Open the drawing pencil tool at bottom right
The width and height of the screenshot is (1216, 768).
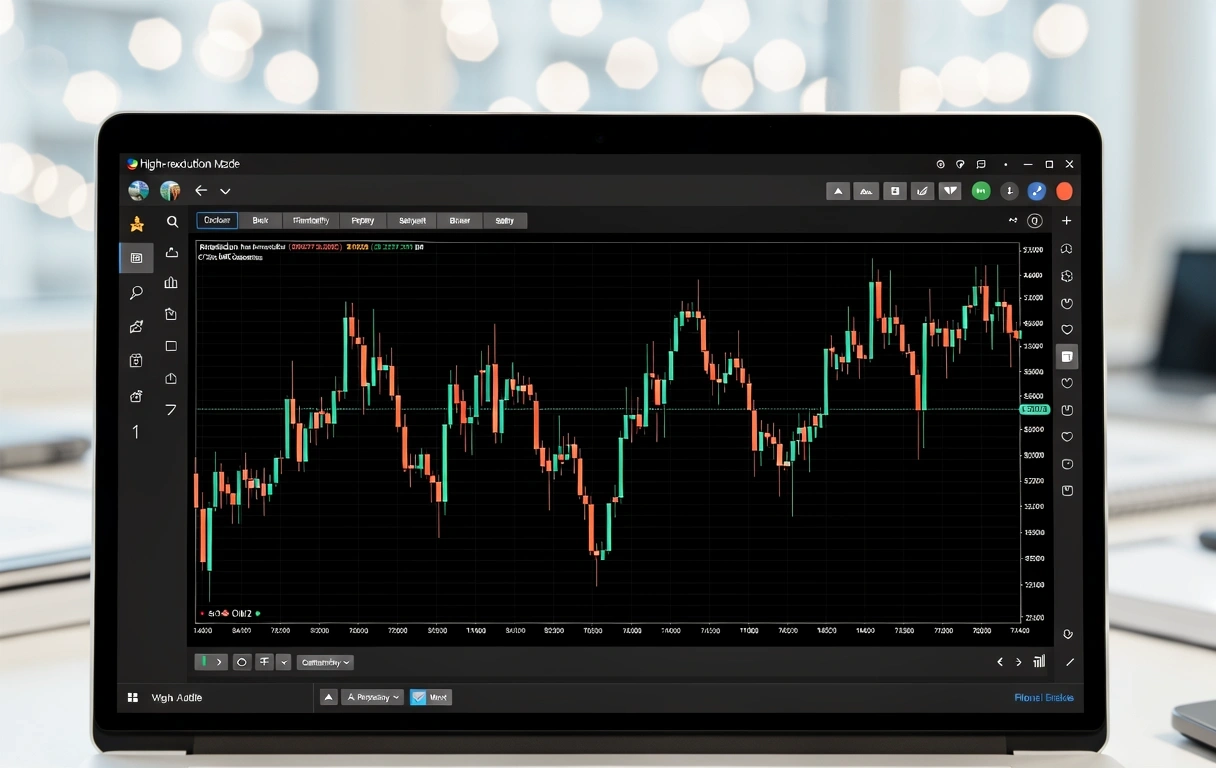[x=1068, y=662]
